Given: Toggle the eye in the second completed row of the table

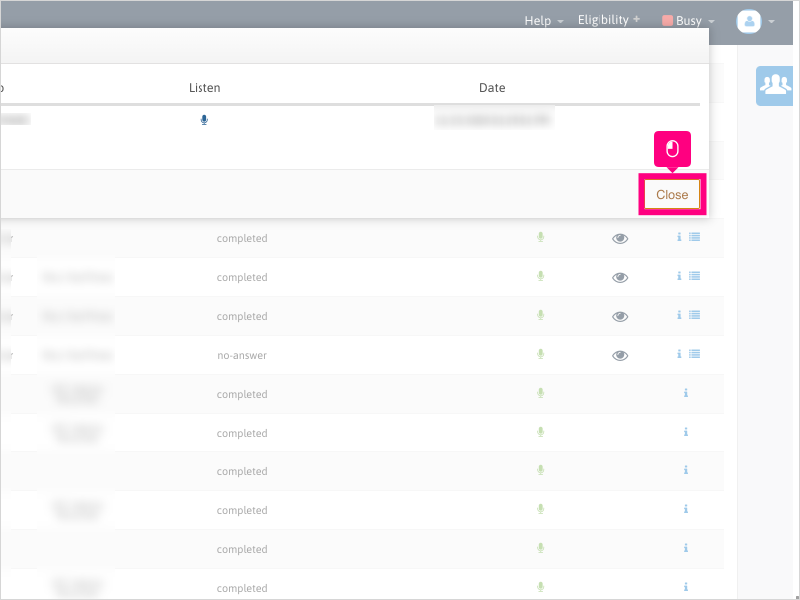Looking at the screenshot, I should tap(620, 277).
